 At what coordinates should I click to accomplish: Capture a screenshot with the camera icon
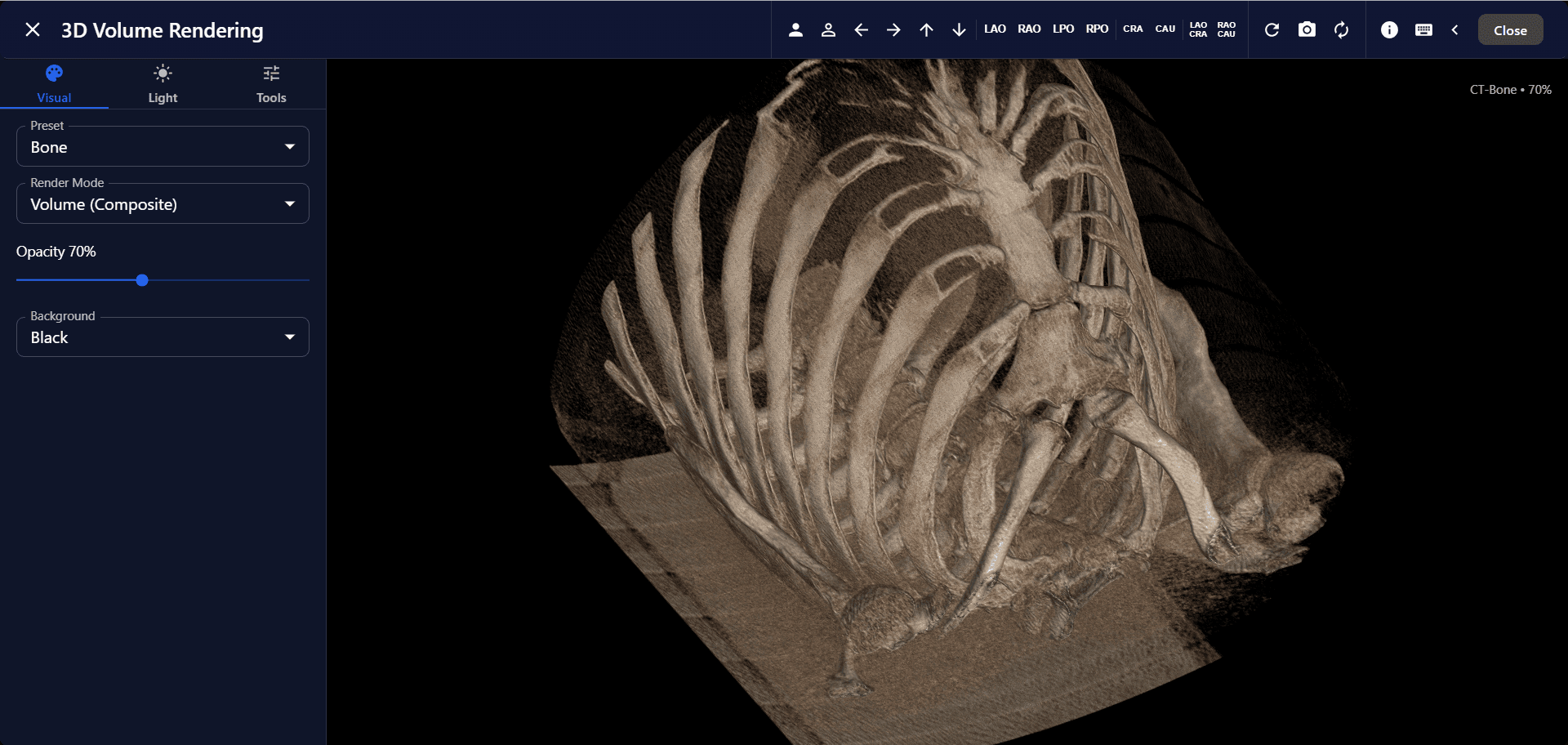(x=1307, y=29)
